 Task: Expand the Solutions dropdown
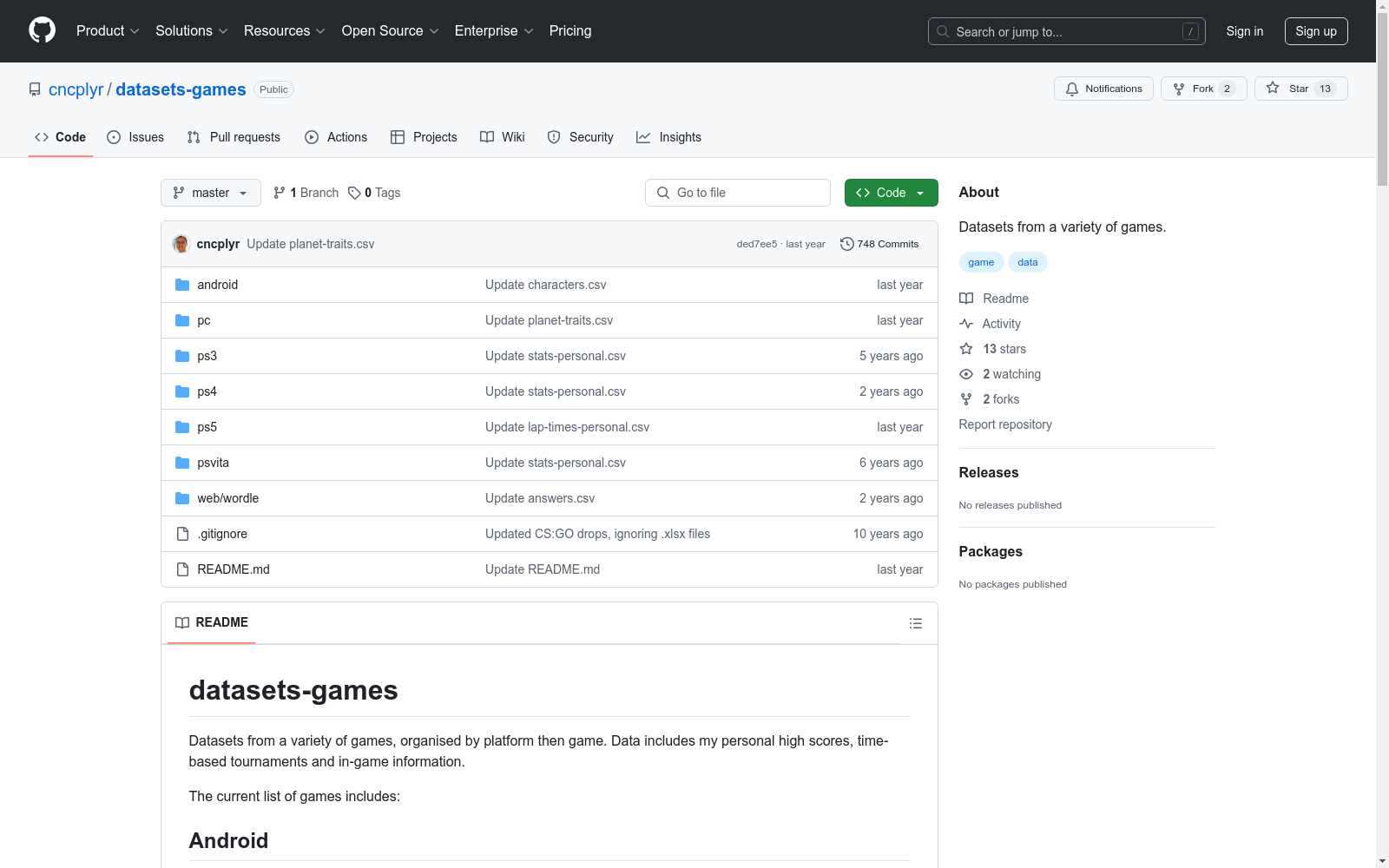click(192, 30)
